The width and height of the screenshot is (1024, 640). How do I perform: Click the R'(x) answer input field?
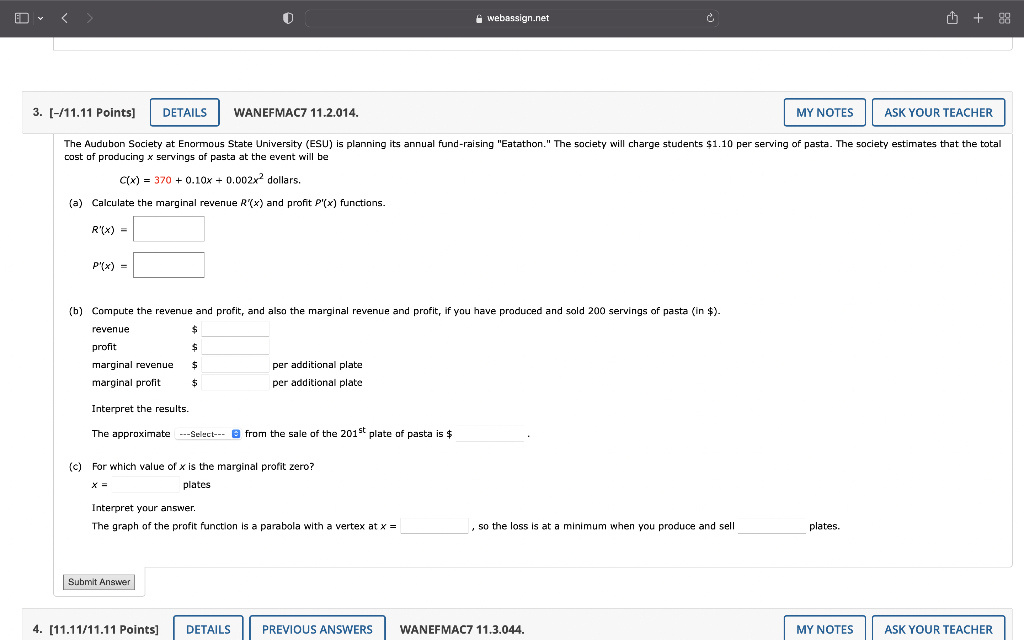(168, 229)
